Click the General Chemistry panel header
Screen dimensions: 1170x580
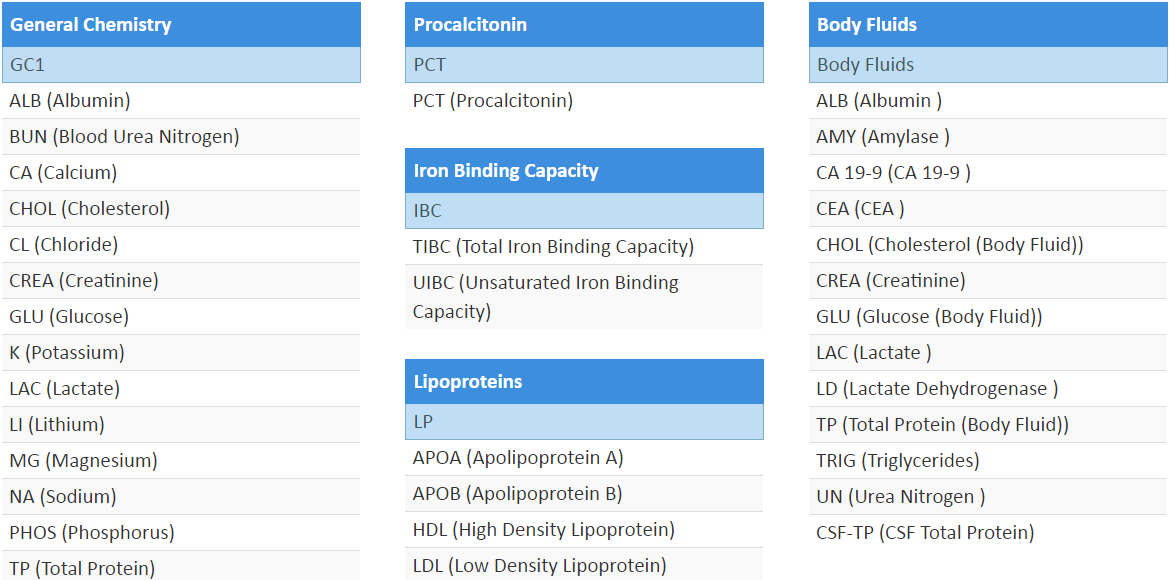[x=180, y=25]
